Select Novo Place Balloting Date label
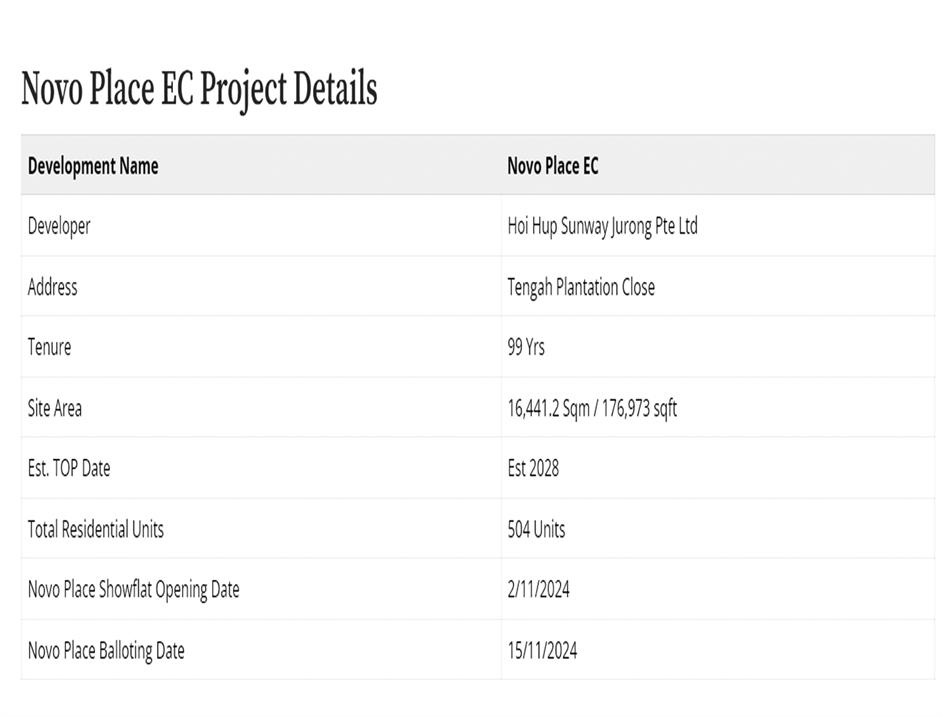The image size is (943, 717). pyautogui.click(x=106, y=650)
